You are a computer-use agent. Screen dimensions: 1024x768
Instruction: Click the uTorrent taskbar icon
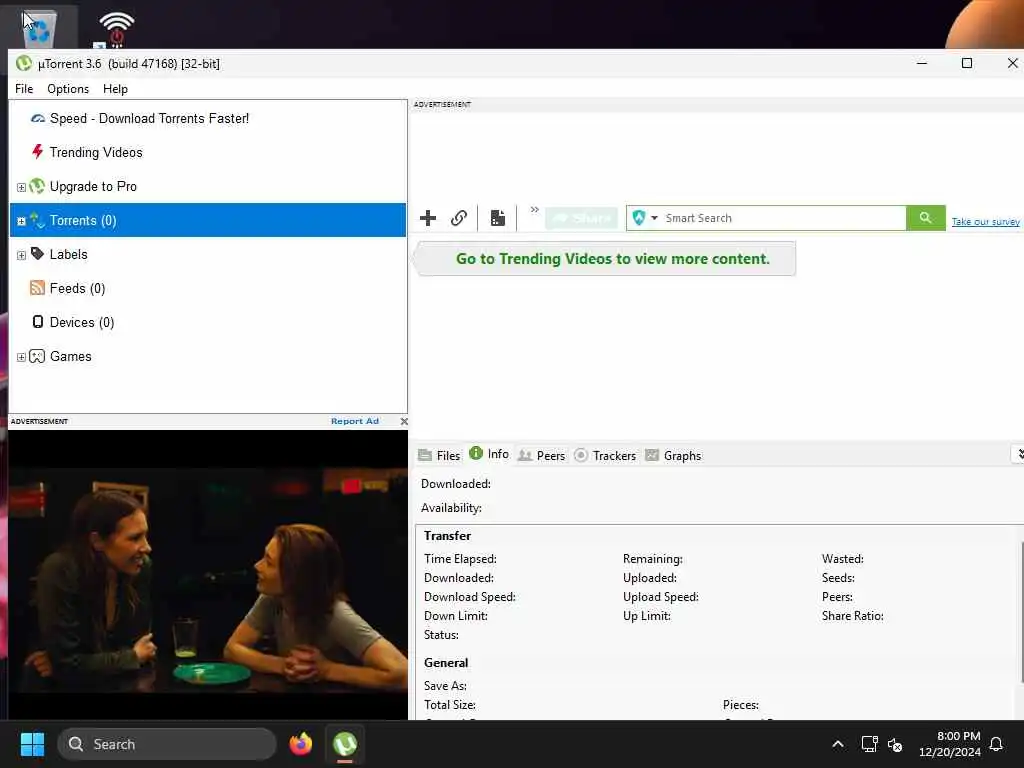[x=345, y=744]
